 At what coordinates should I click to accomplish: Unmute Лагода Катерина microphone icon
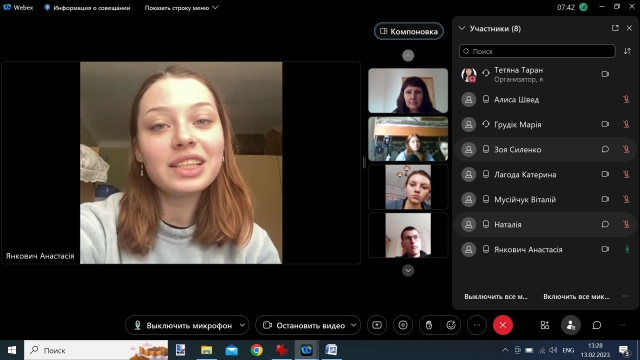[x=626, y=174]
